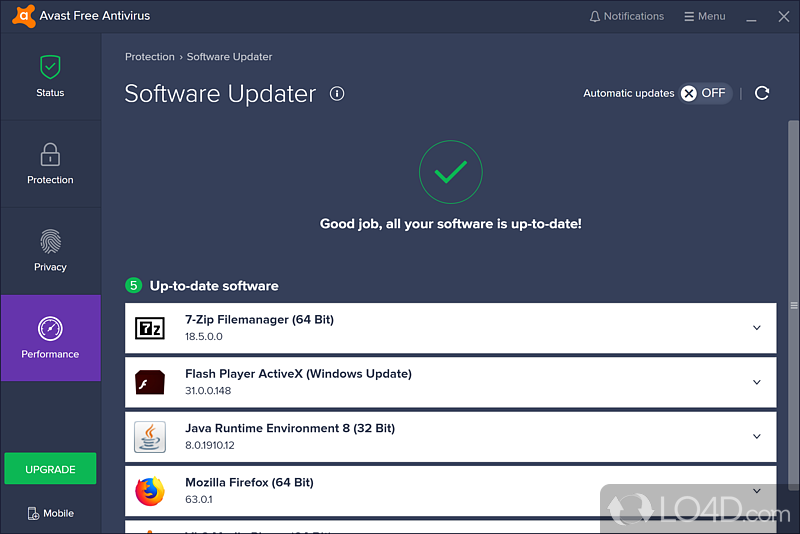The width and height of the screenshot is (800, 534).
Task: Open the Privacy fingerprint section
Action: point(51,251)
